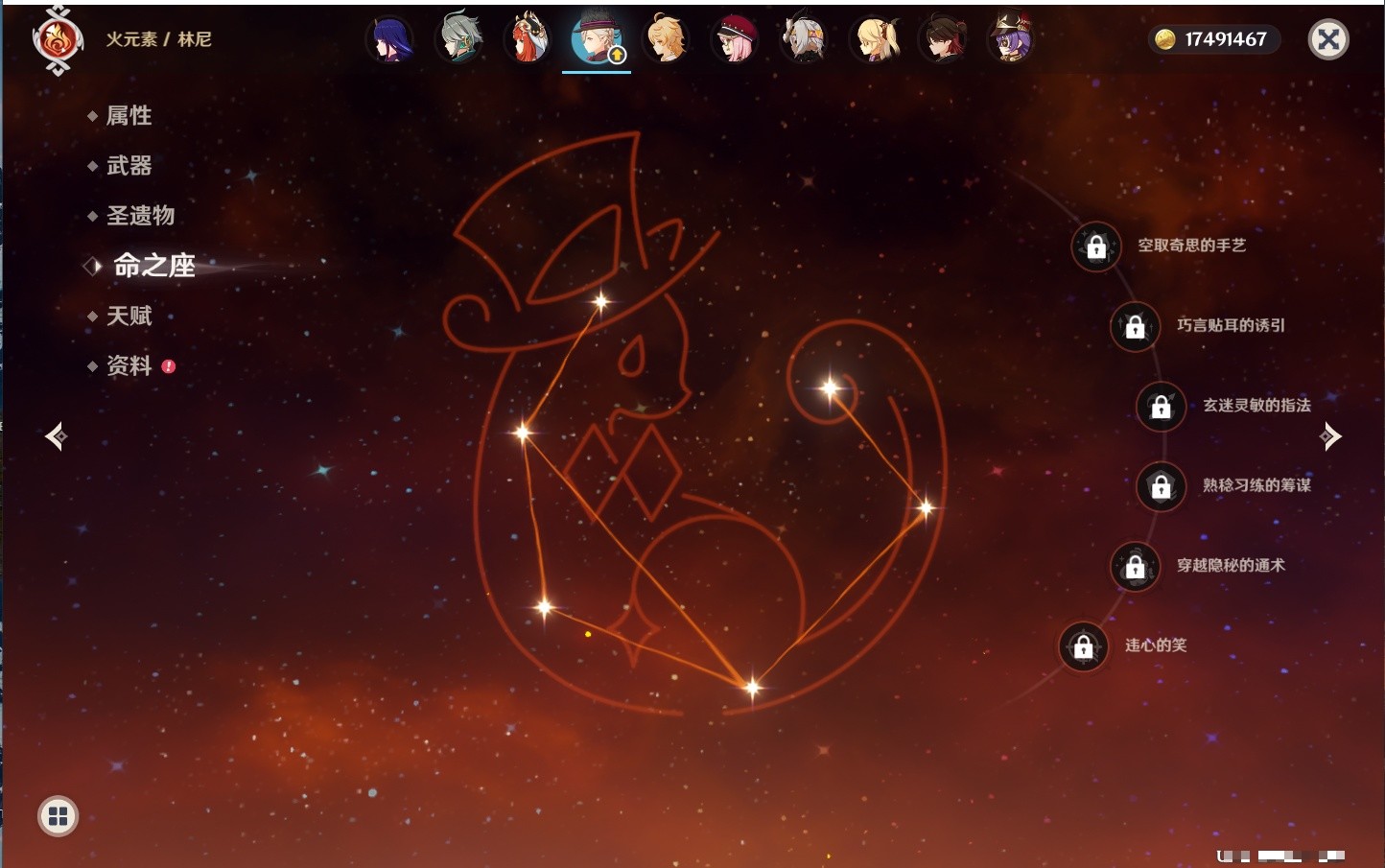Image resolution: width=1385 pixels, height=868 pixels.
Task: Click the red alert badge beside 资料
Action: click(x=169, y=366)
